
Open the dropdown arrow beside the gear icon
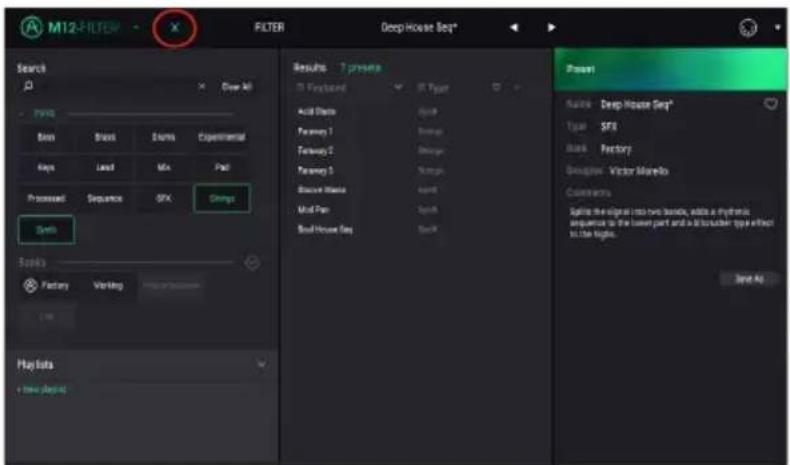(777, 27)
